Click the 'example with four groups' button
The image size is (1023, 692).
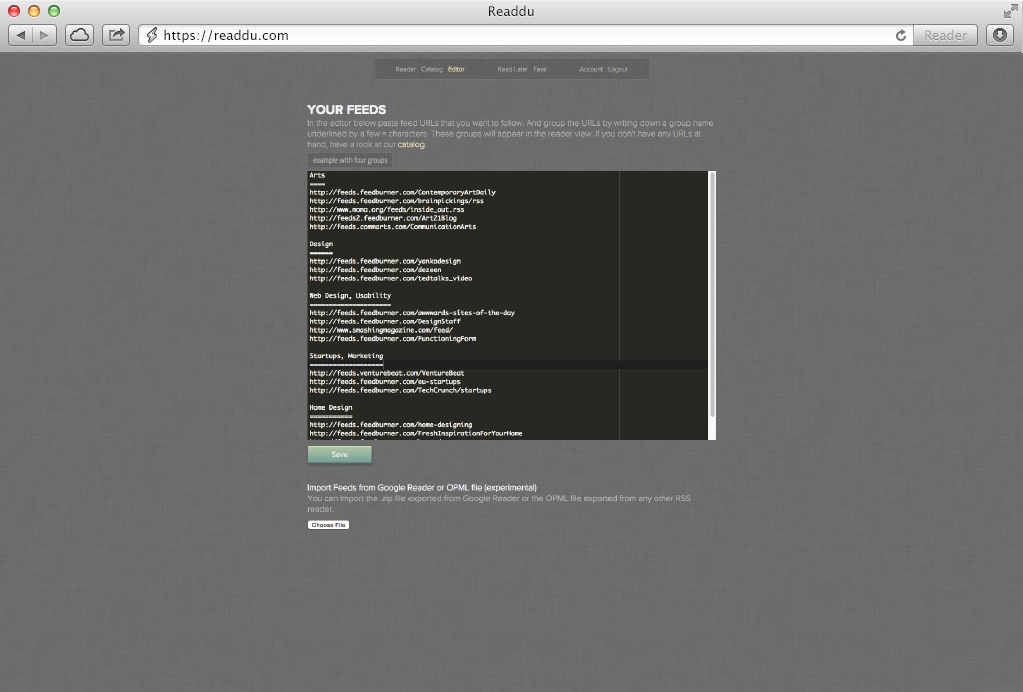point(350,160)
